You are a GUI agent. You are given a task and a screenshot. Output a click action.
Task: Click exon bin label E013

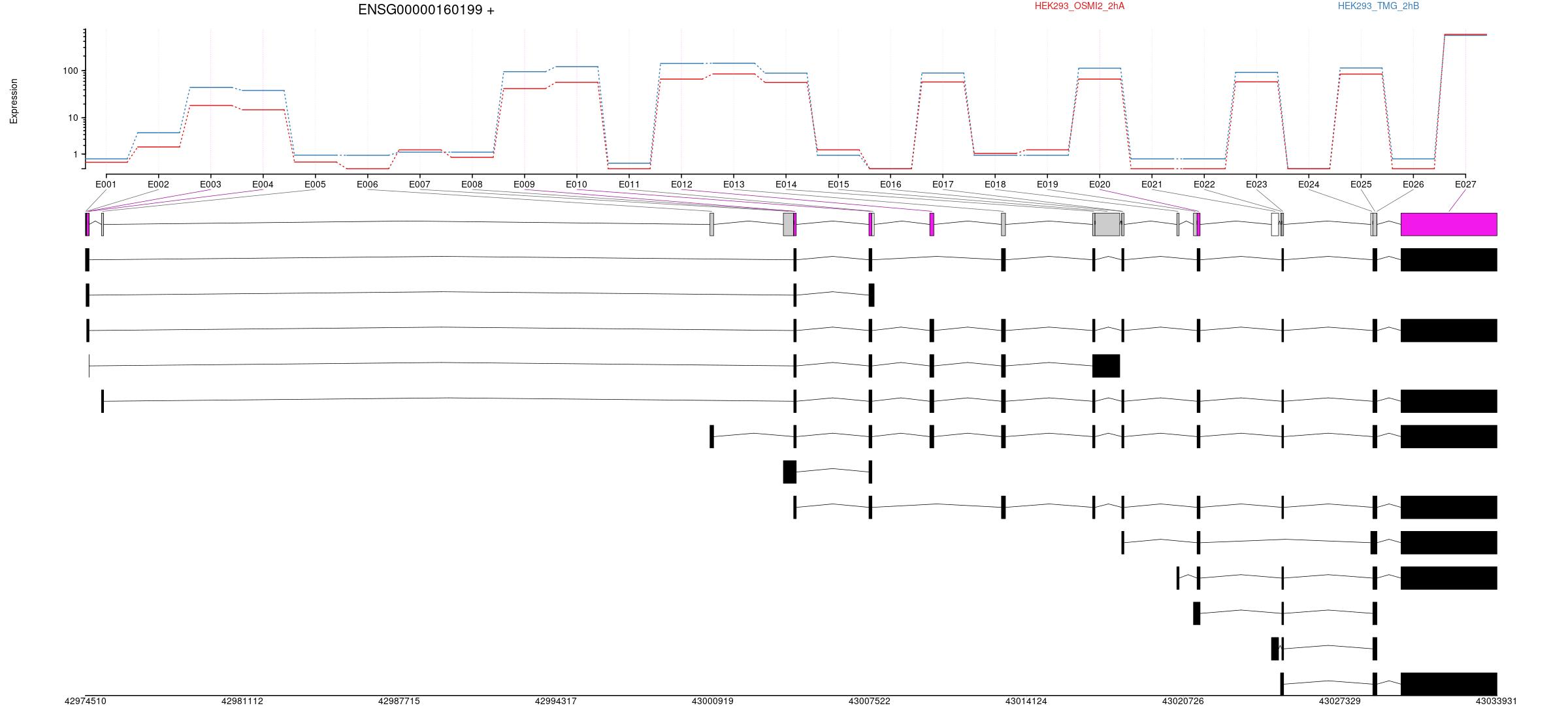[734, 184]
